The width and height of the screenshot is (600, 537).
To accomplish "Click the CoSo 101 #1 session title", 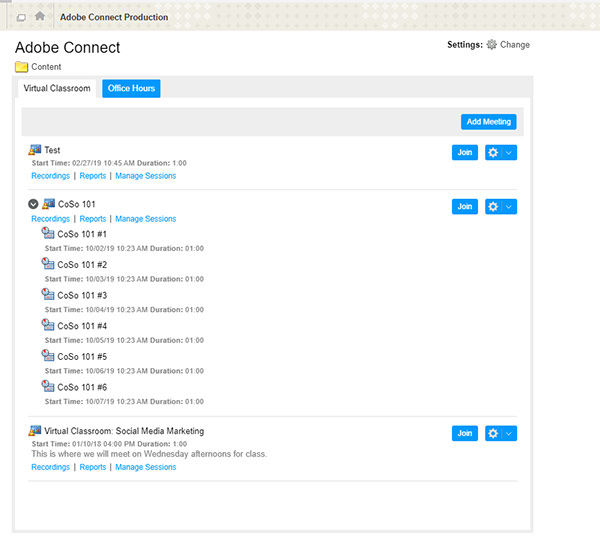I will (82, 234).
